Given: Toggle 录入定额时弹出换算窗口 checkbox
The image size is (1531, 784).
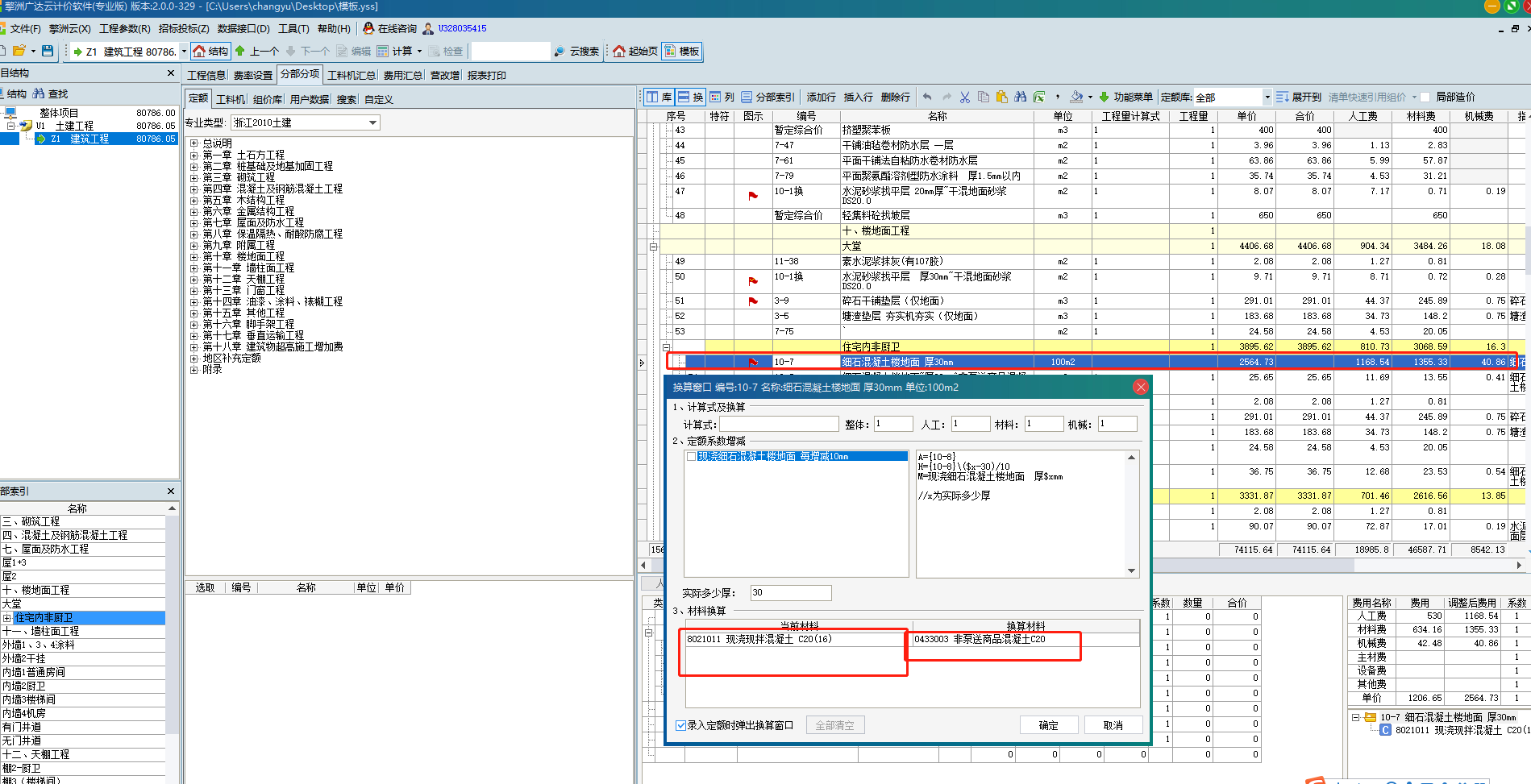Looking at the screenshot, I should coord(680,725).
